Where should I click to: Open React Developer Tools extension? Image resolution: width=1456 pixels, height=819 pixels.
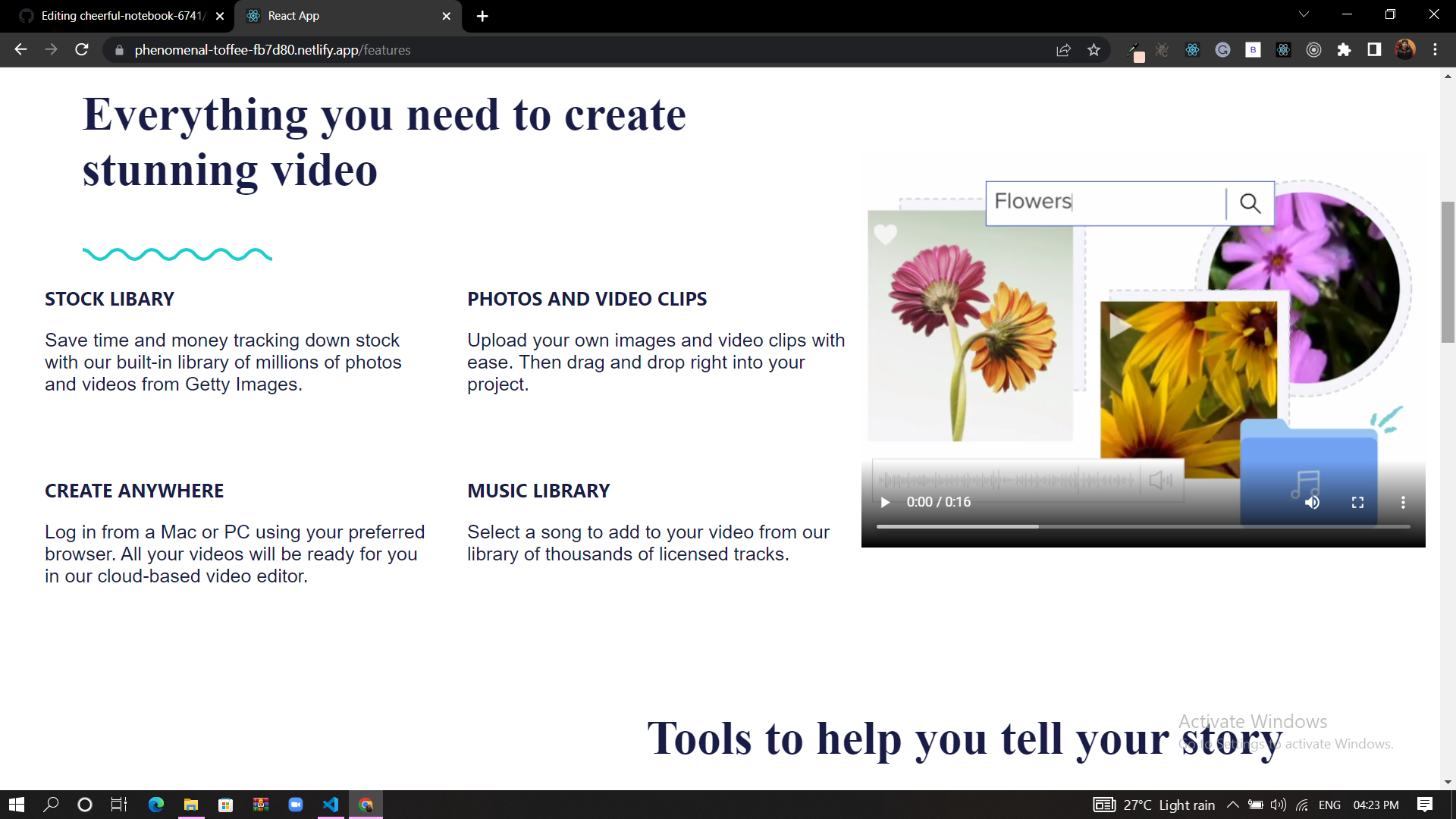[x=1192, y=49]
